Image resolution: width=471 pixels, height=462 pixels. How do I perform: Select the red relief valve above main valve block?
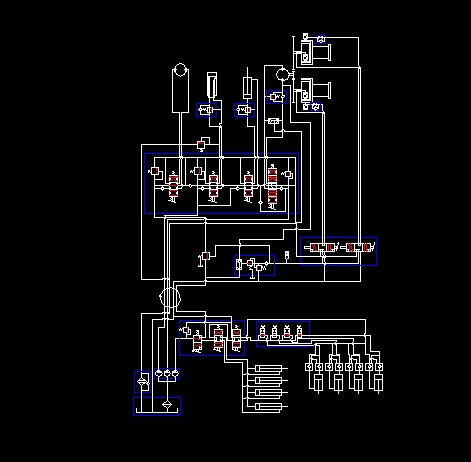[201, 145]
